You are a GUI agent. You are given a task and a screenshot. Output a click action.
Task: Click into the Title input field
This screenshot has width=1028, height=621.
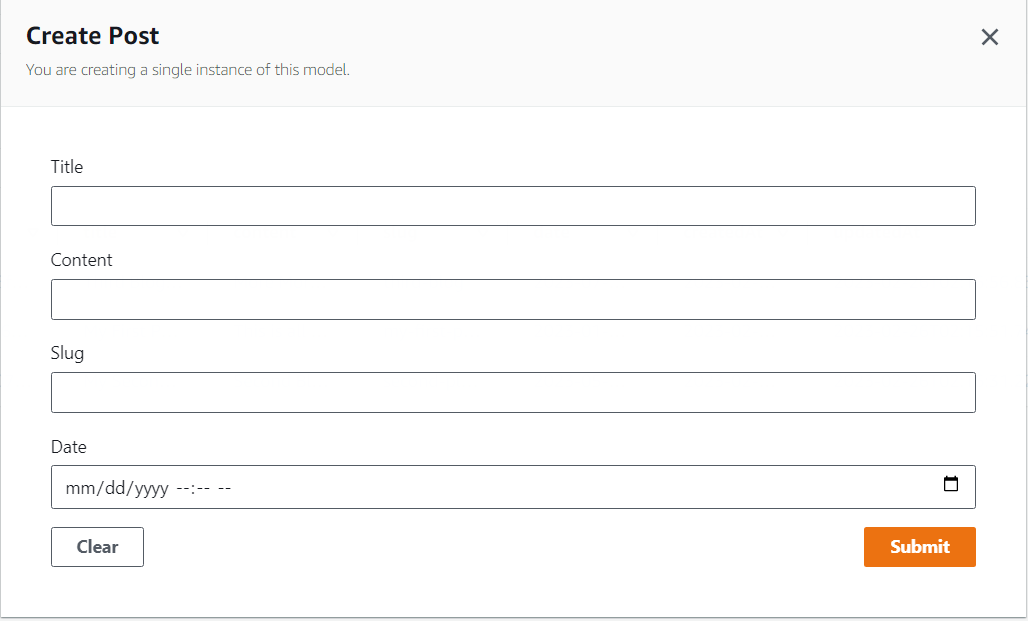(513, 206)
